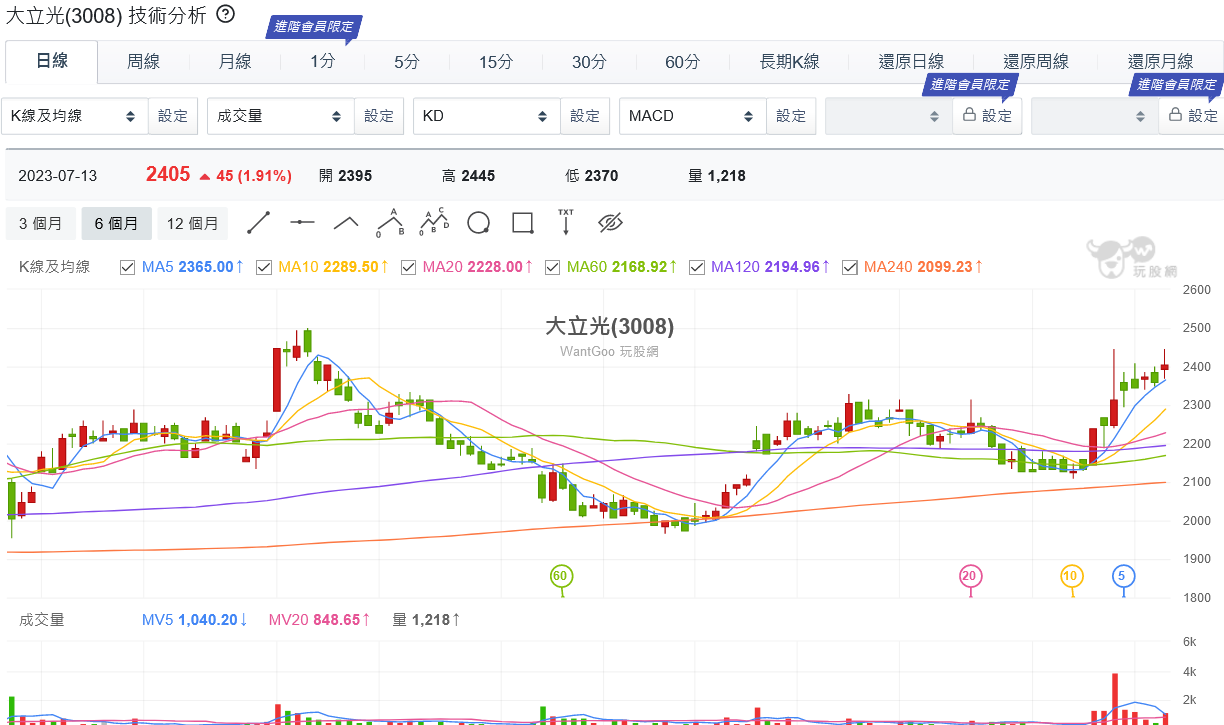Select the horizontal line drawing tool

[x=302, y=222]
